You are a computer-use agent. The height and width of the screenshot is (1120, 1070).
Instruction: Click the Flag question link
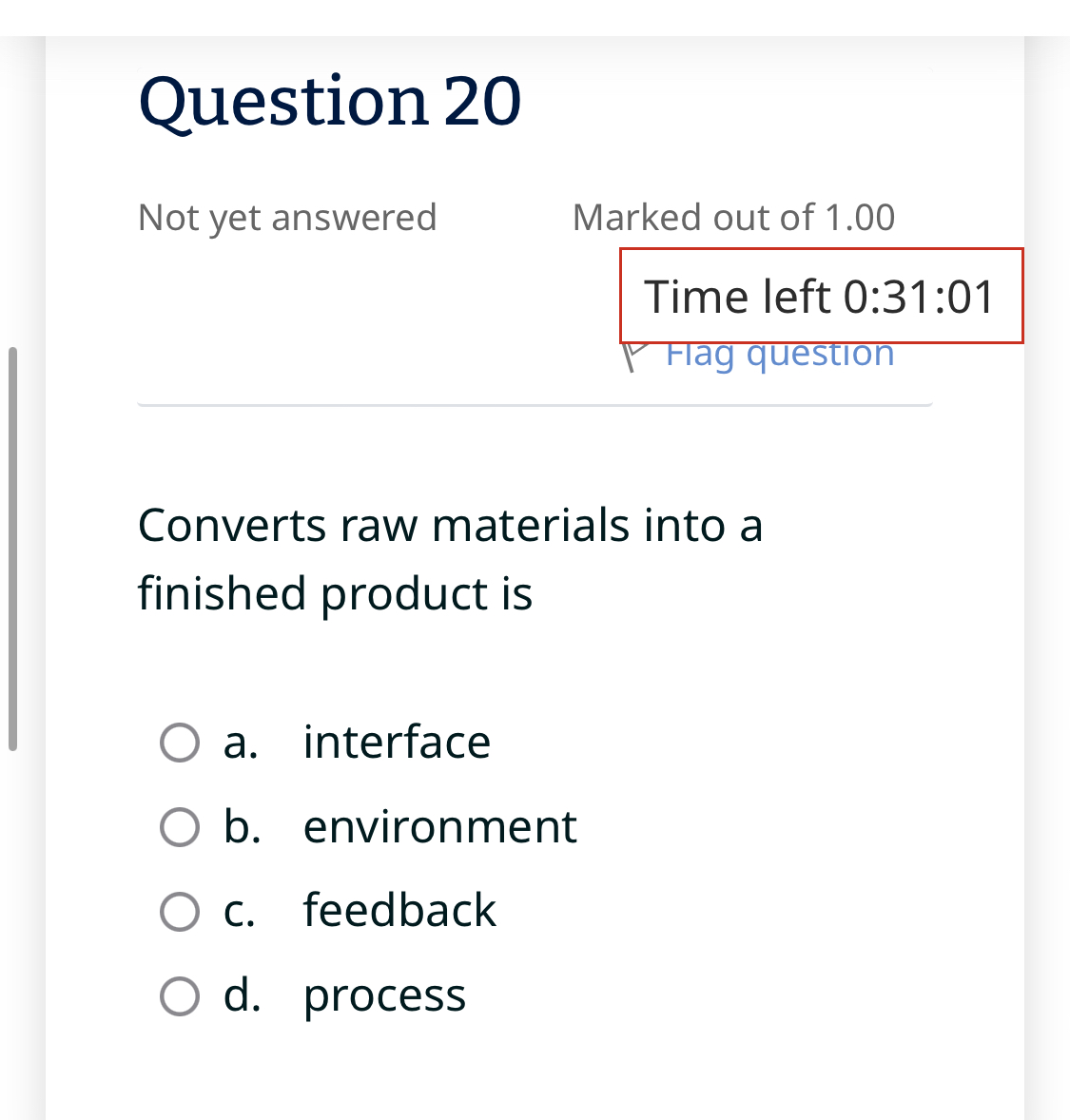(x=779, y=354)
